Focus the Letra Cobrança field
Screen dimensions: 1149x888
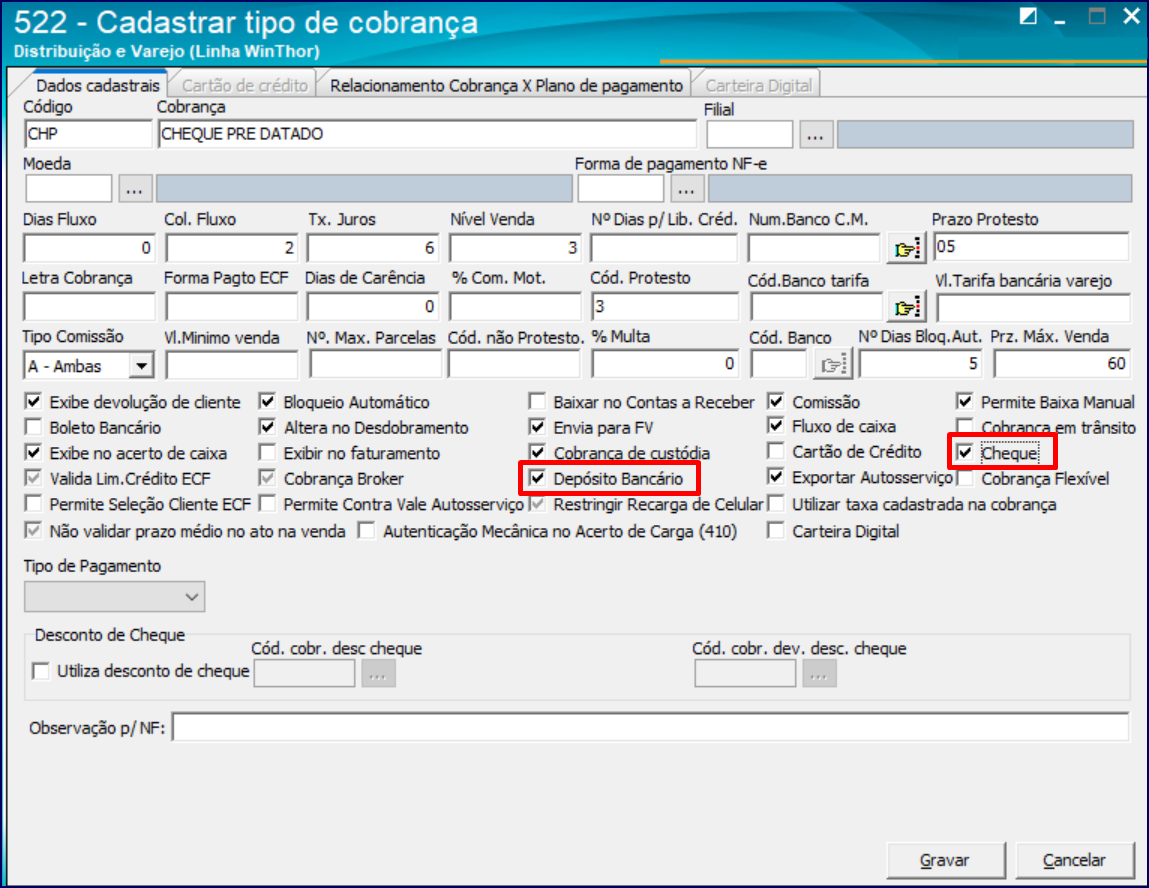pyautogui.click(x=89, y=306)
